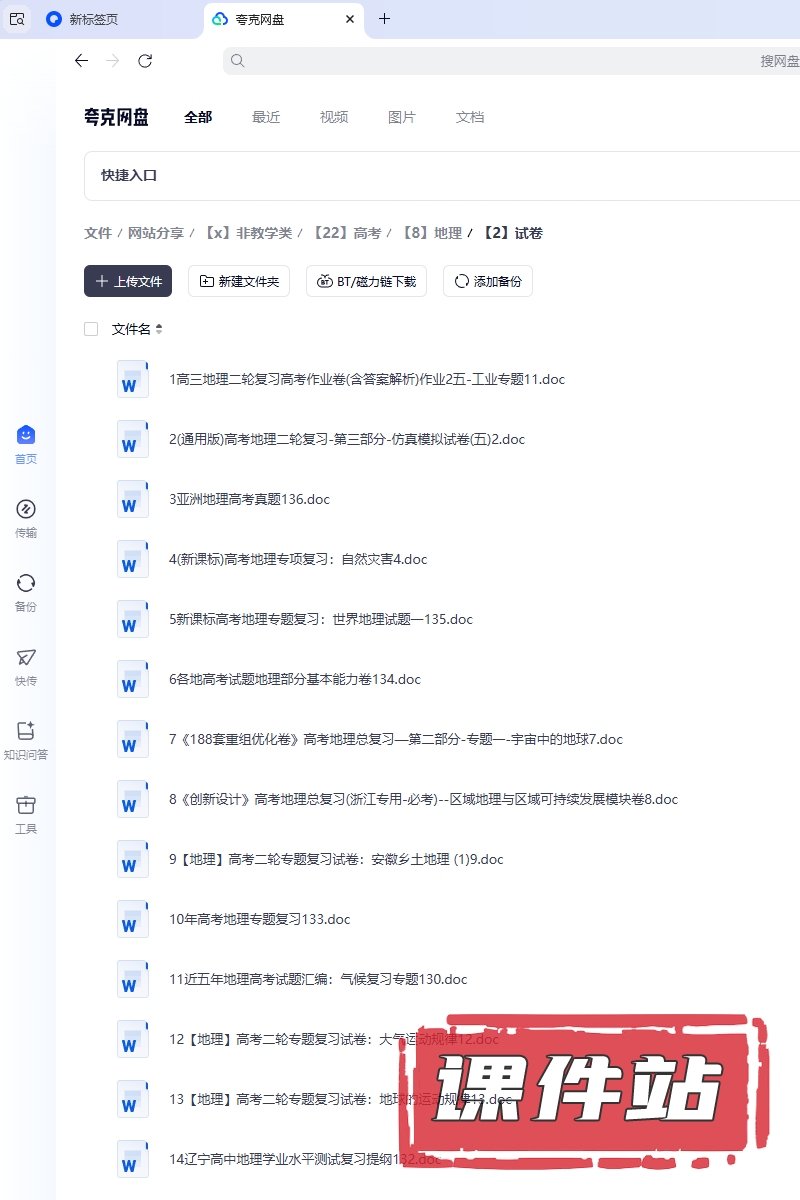800x1200 pixels.
Task: Click the BT/磁力链下载 button
Action: (366, 281)
